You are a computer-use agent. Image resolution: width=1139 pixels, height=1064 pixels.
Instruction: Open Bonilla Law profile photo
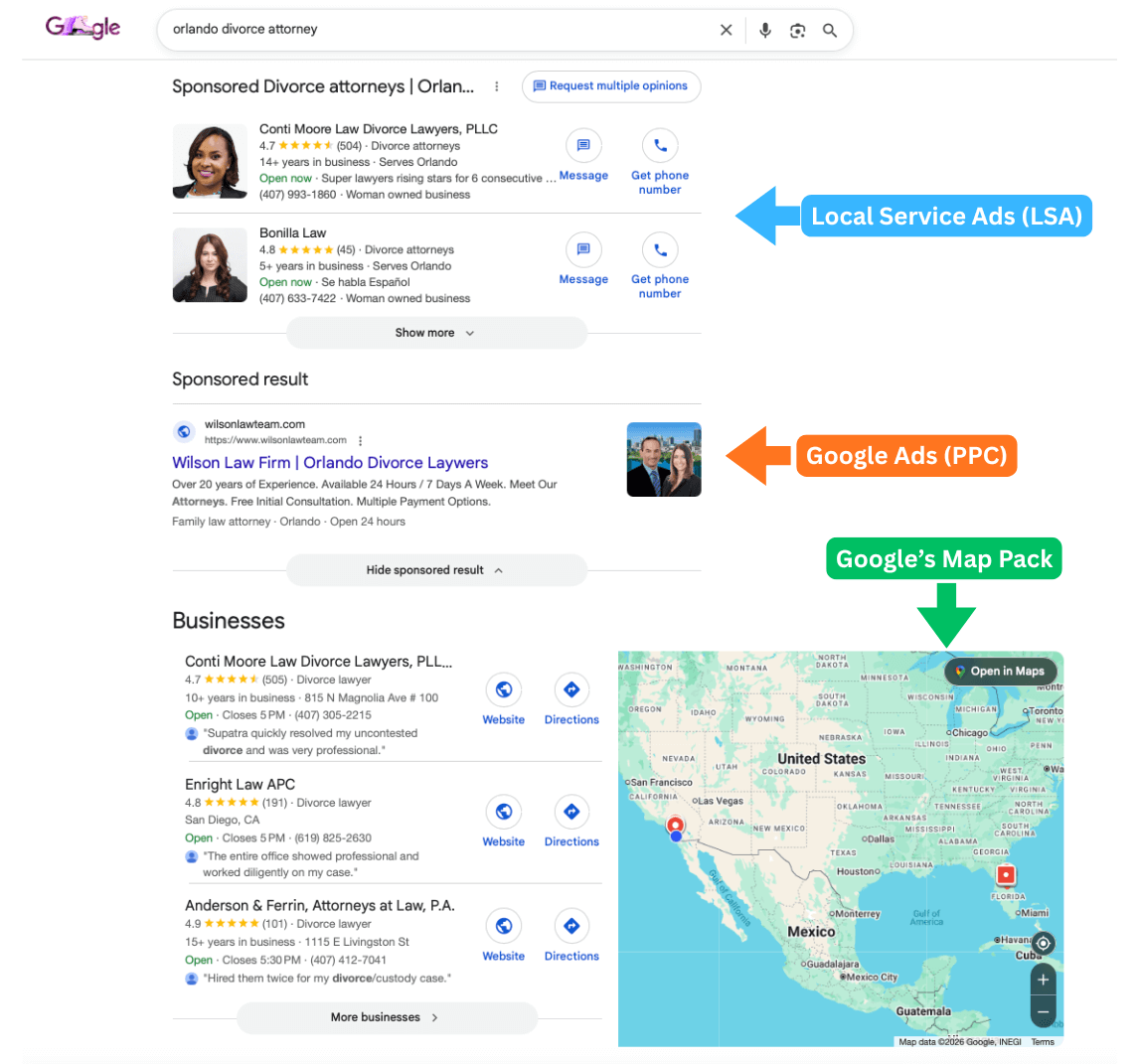pyautogui.click(x=210, y=265)
